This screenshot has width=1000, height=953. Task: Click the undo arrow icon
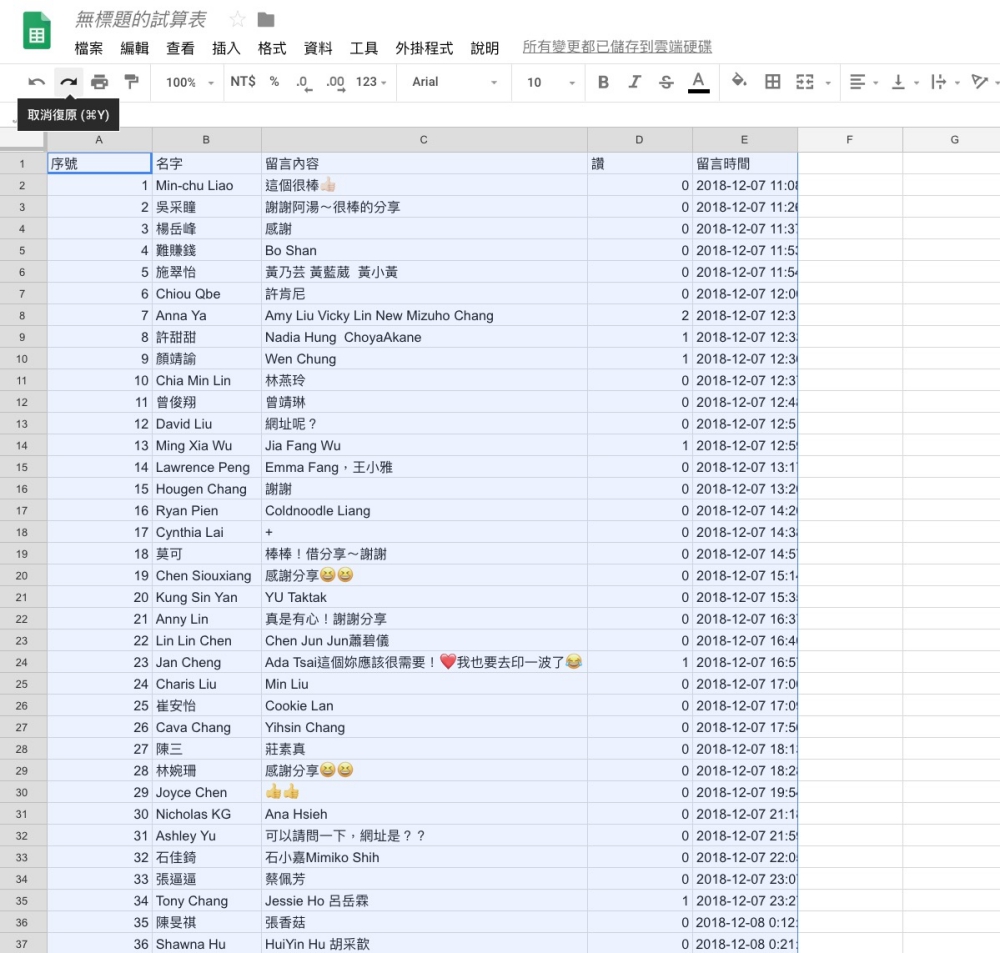(x=37, y=82)
